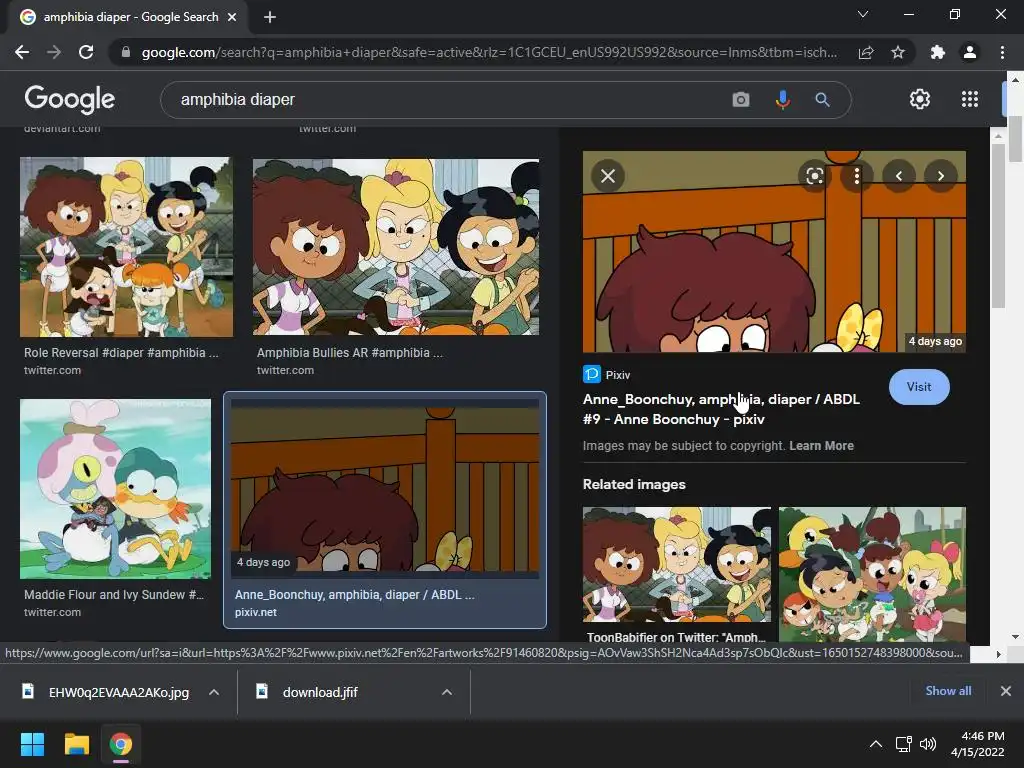Select the highlighted pixiv.net result card

coord(385,510)
